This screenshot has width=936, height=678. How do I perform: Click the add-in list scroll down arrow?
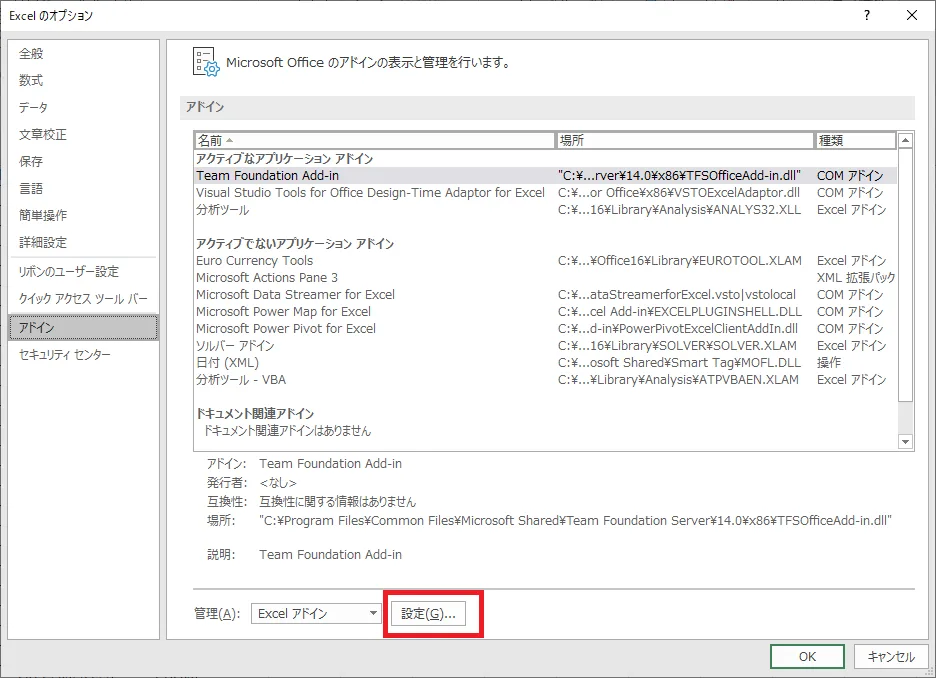click(x=906, y=441)
